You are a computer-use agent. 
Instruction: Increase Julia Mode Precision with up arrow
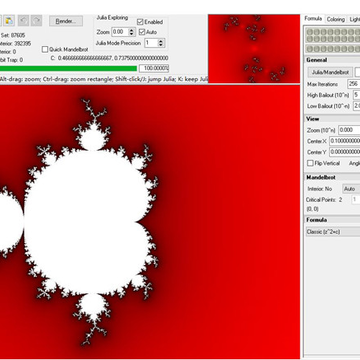click(161, 41)
